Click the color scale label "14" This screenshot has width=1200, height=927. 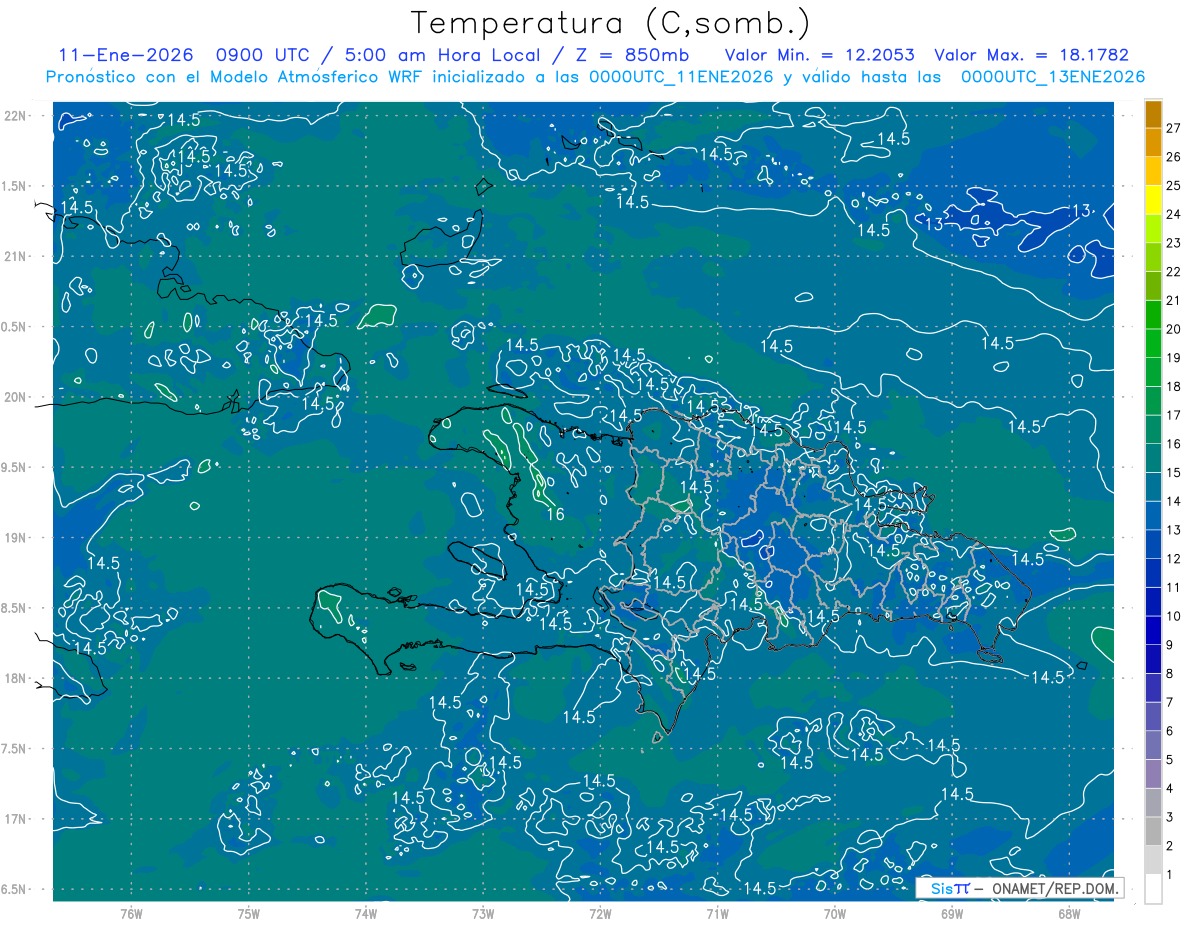[x=1174, y=501]
